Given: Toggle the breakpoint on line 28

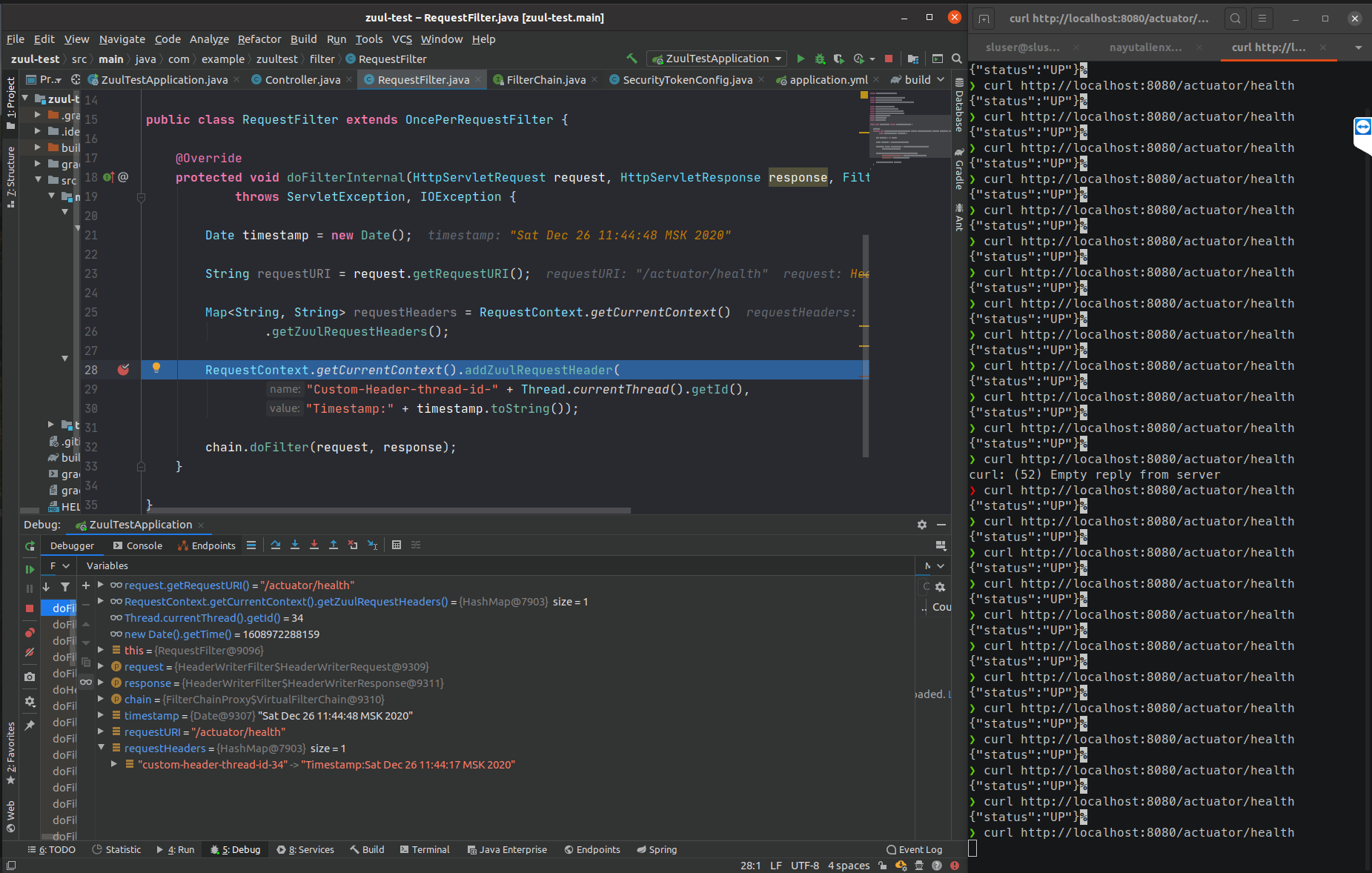Looking at the screenshot, I should coord(123,370).
